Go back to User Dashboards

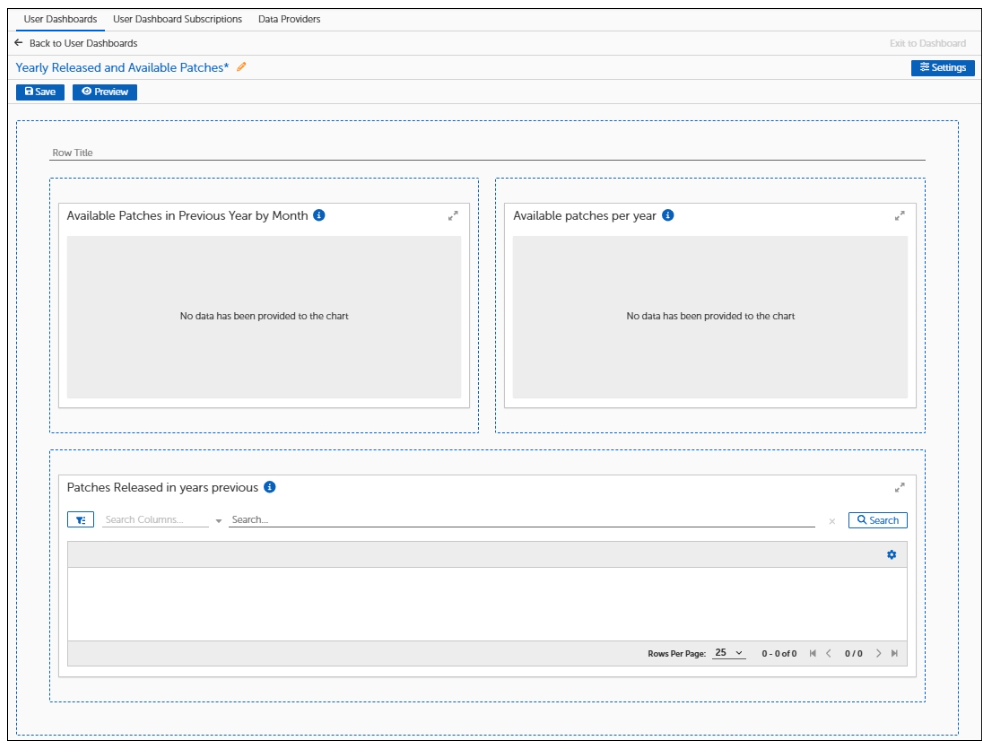pos(76,43)
